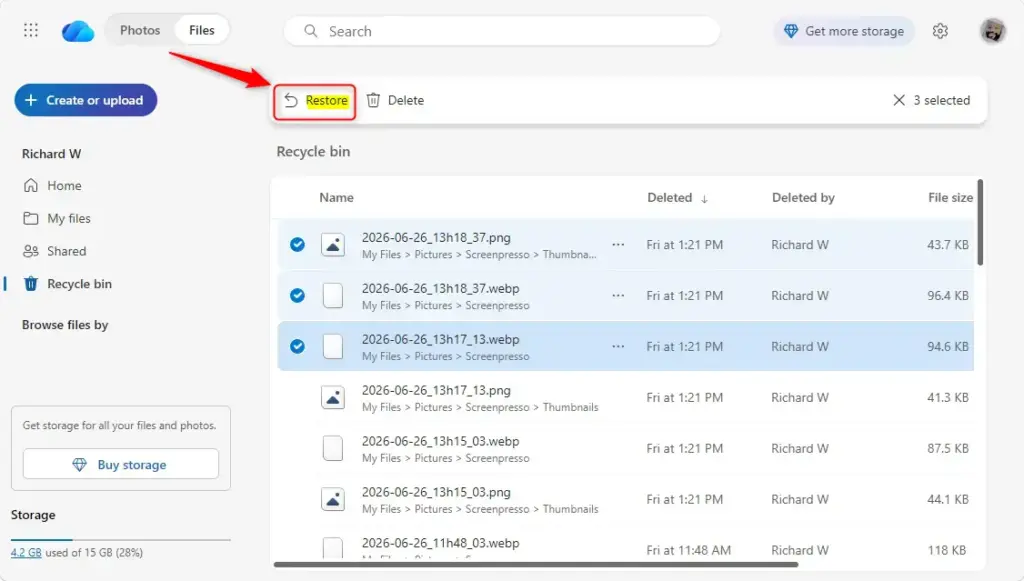Click the Search input field

[502, 31]
